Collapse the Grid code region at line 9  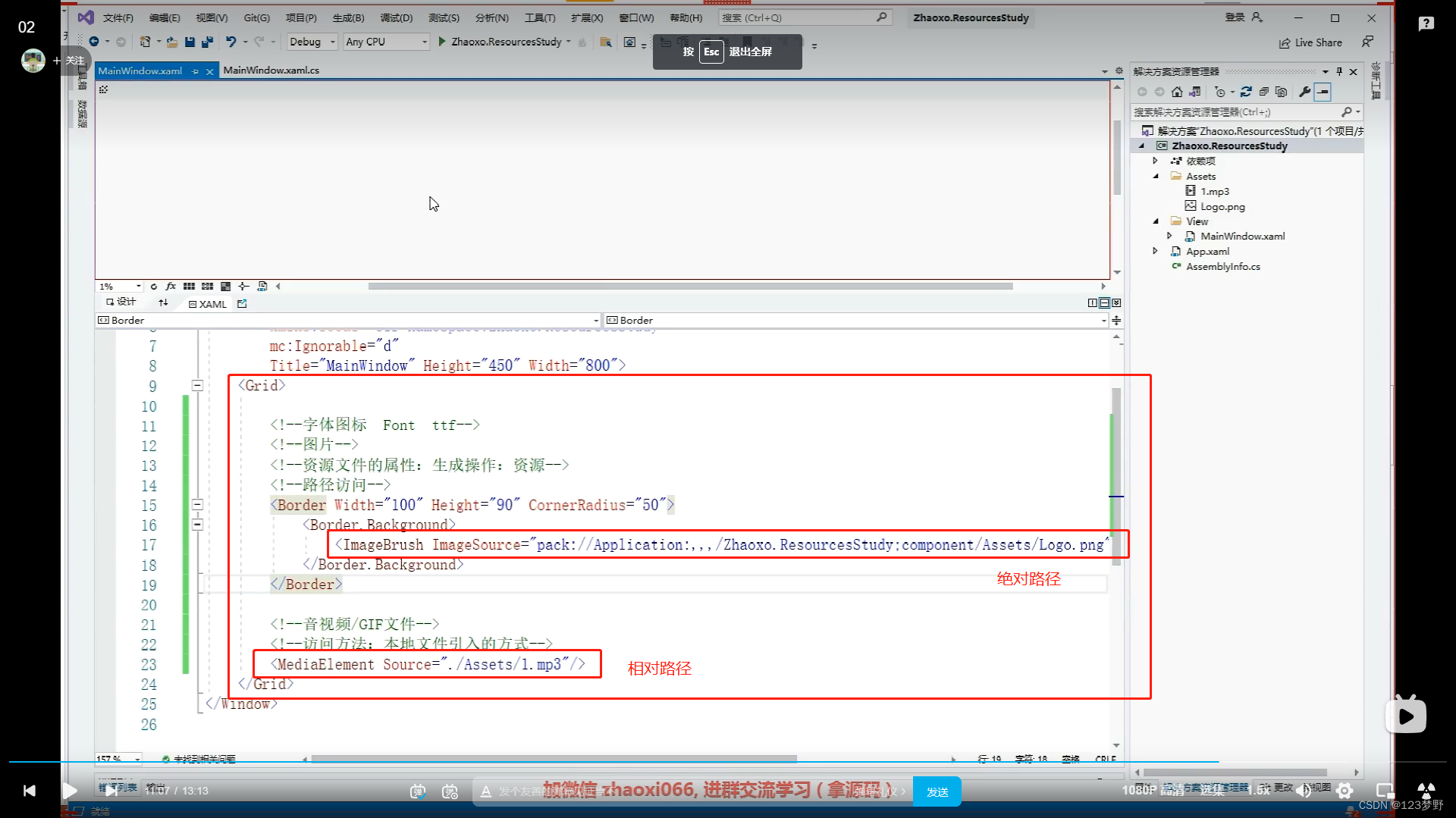tap(197, 385)
